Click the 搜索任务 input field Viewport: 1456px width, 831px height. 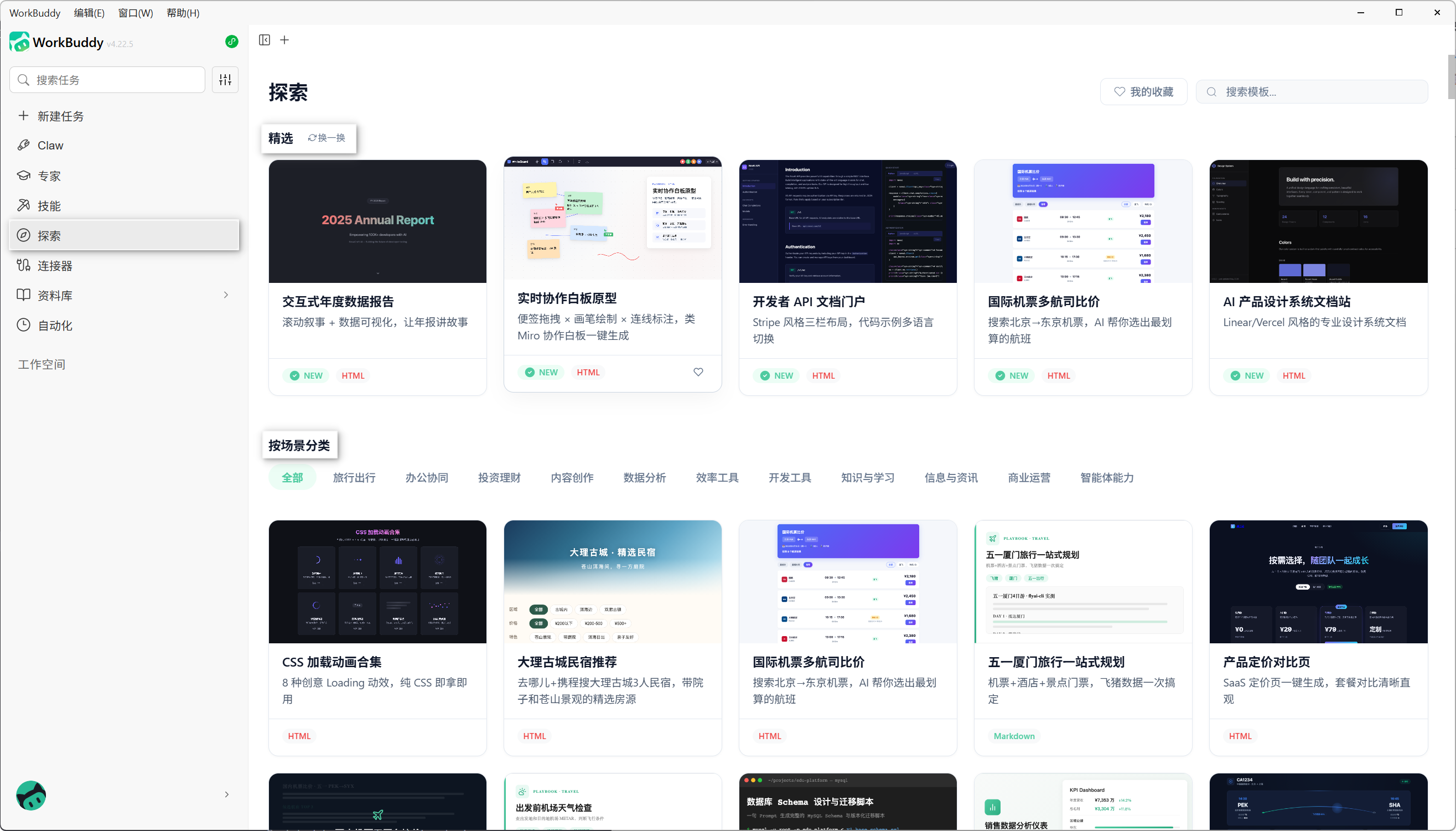click(107, 80)
